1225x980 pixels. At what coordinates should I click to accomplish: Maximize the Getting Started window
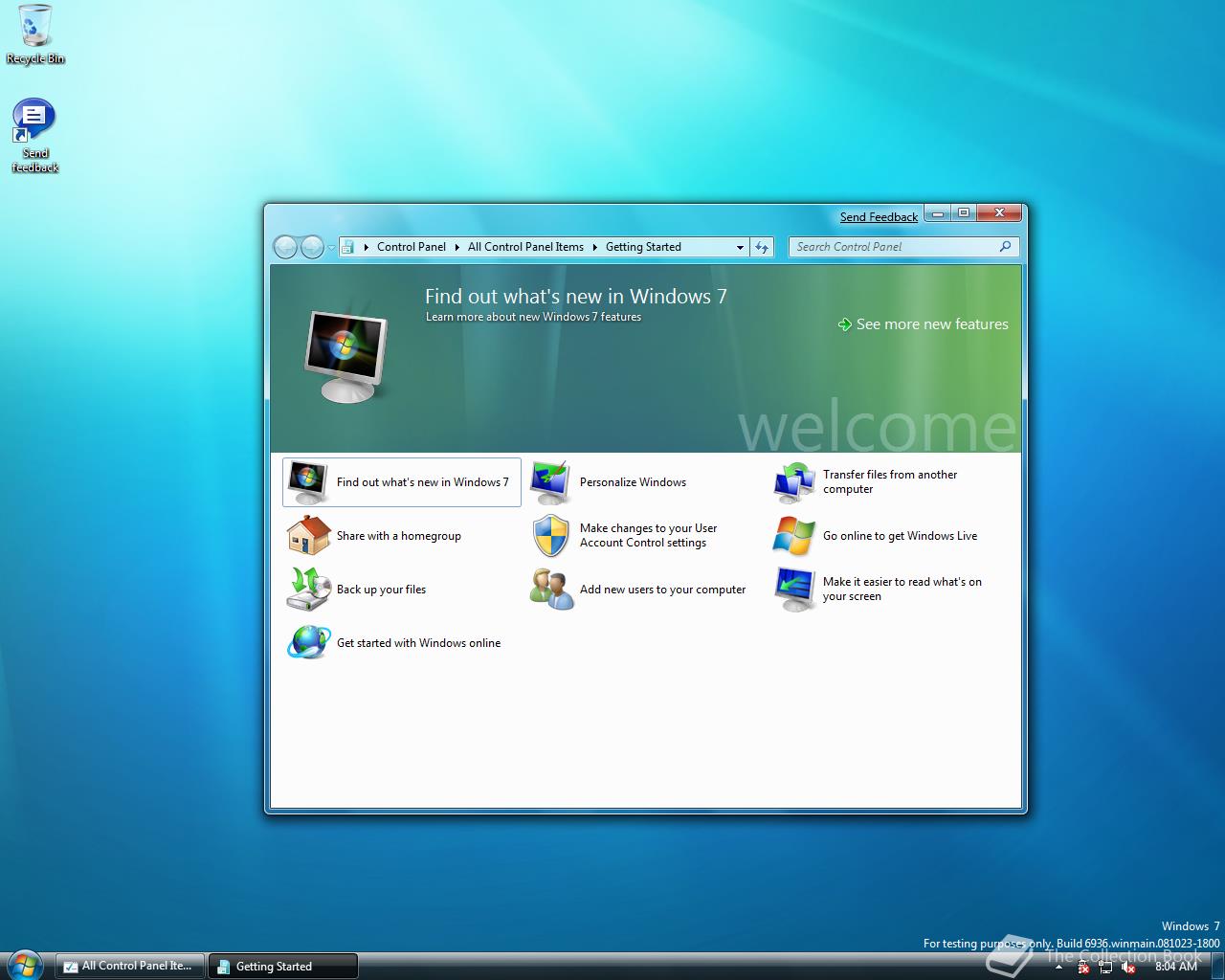964,213
